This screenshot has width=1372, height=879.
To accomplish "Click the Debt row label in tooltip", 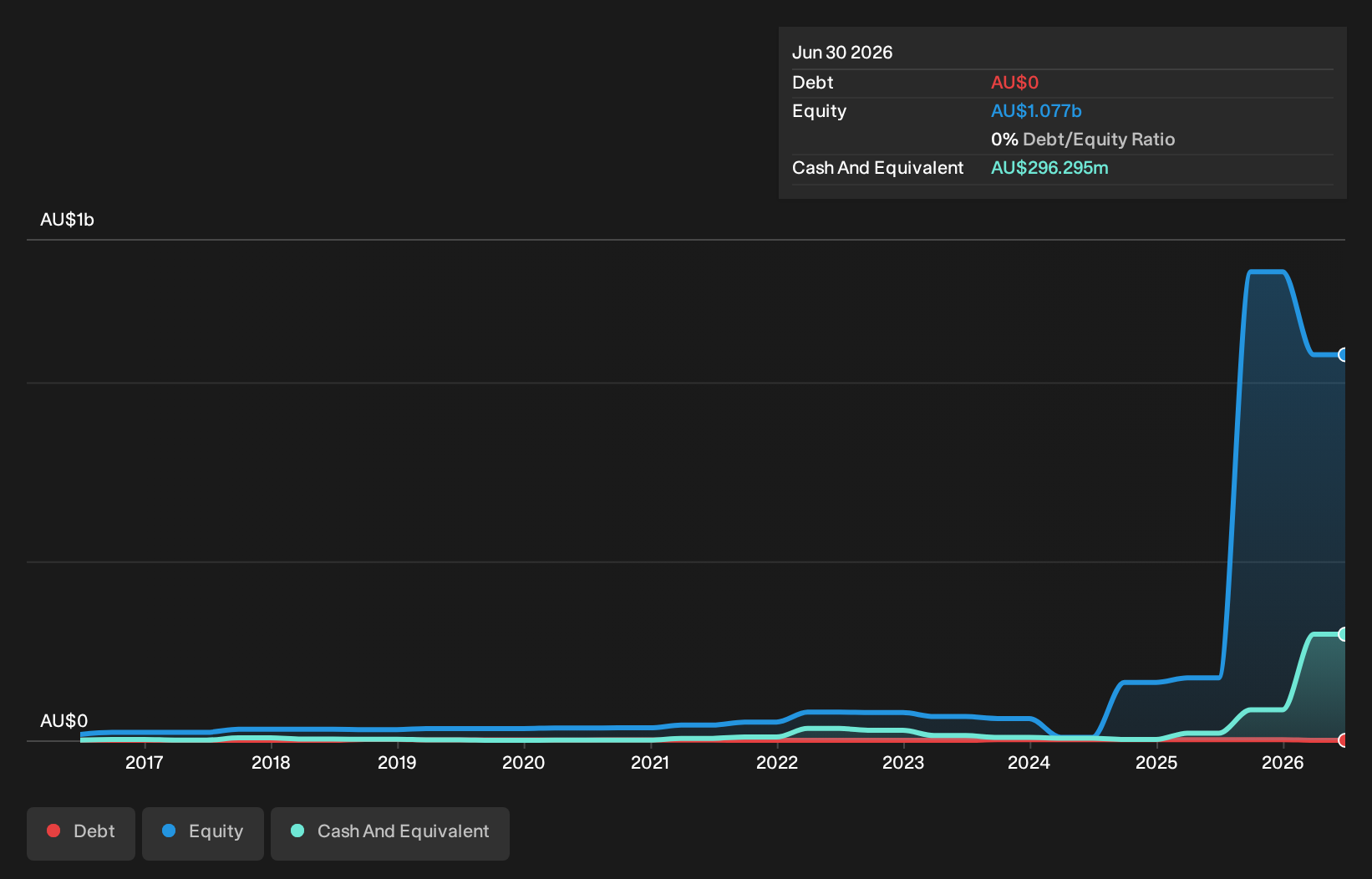I will (x=813, y=83).
